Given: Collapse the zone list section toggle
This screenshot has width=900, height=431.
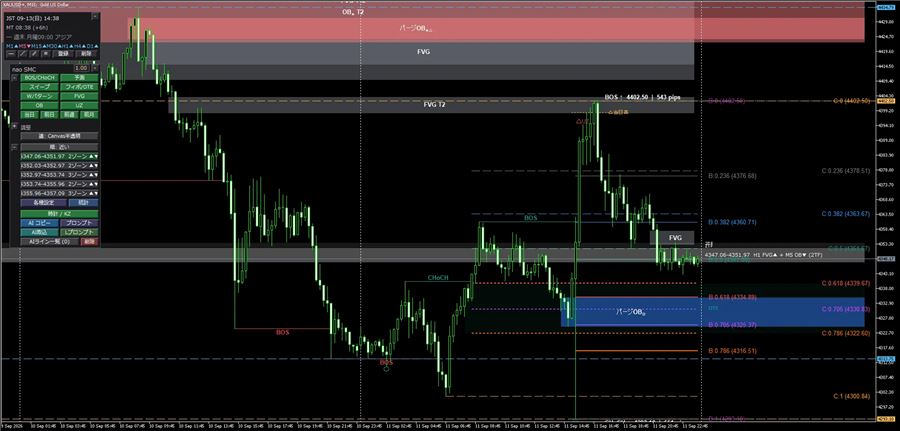Looking at the screenshot, I should coord(14,147).
